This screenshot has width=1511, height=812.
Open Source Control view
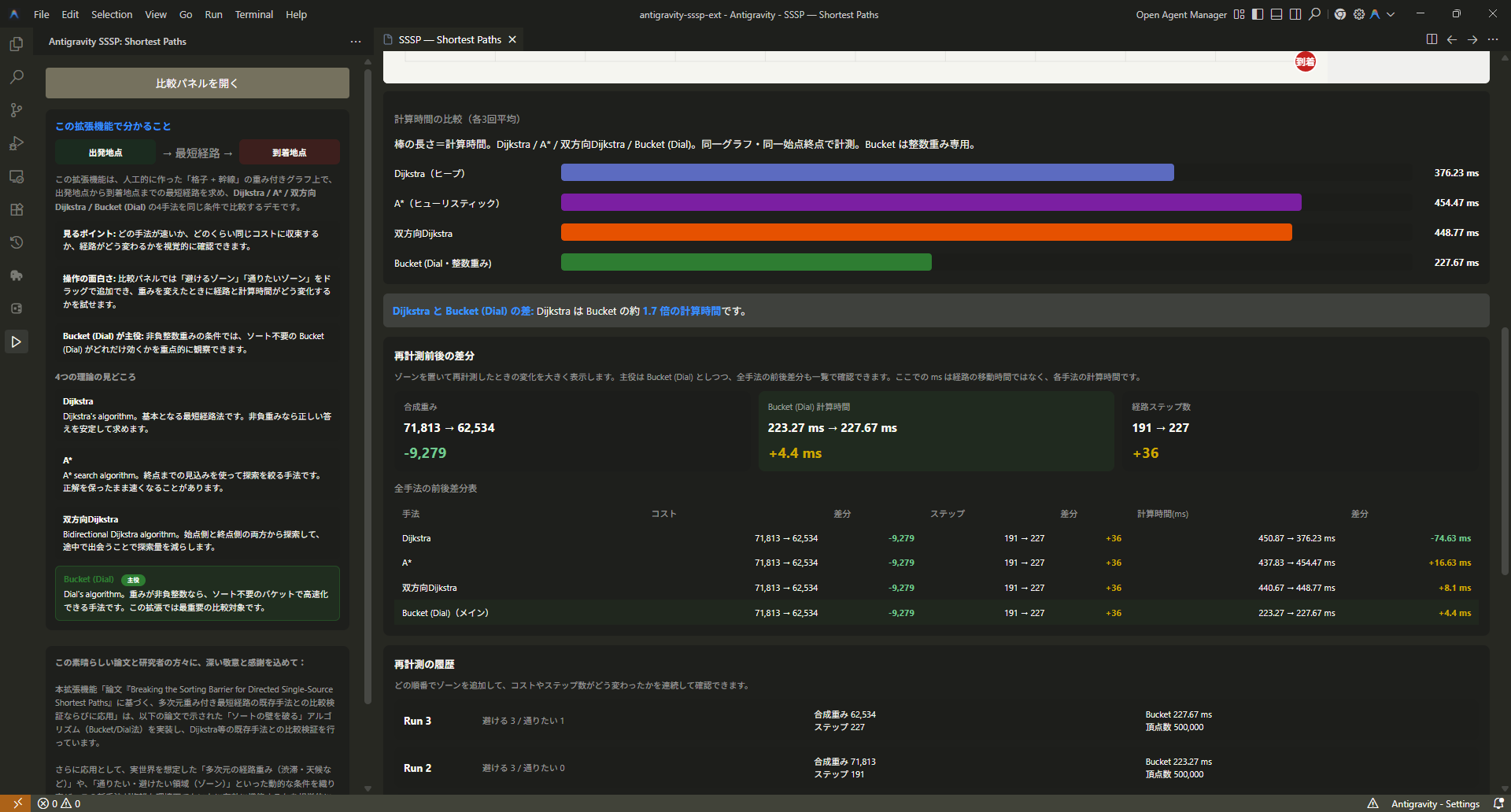[x=16, y=110]
